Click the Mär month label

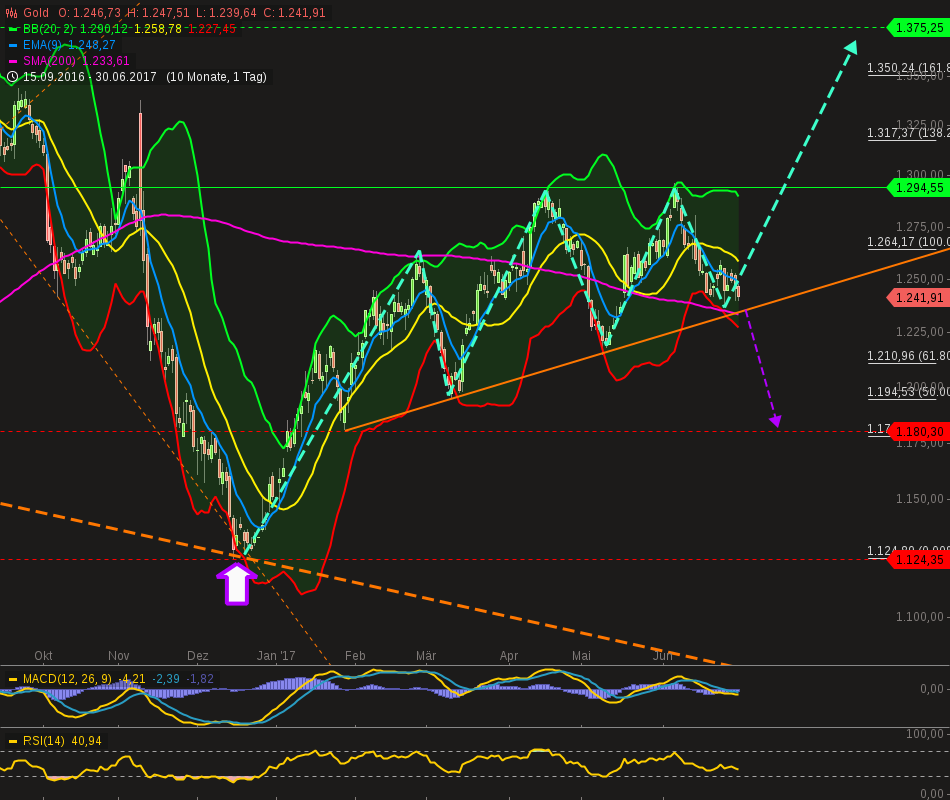click(426, 656)
